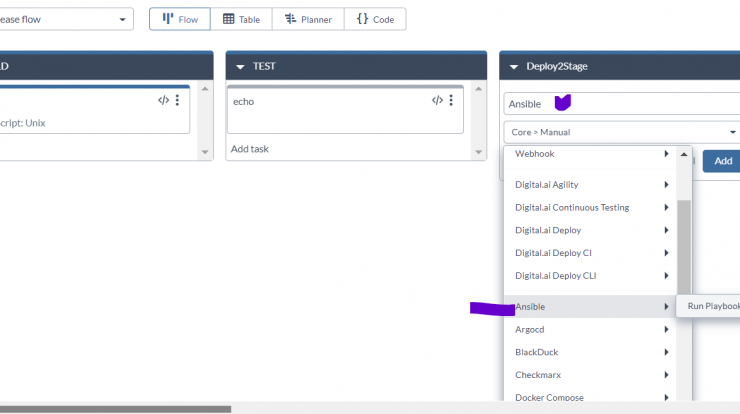Click the code icon on the echo task

coord(437,100)
